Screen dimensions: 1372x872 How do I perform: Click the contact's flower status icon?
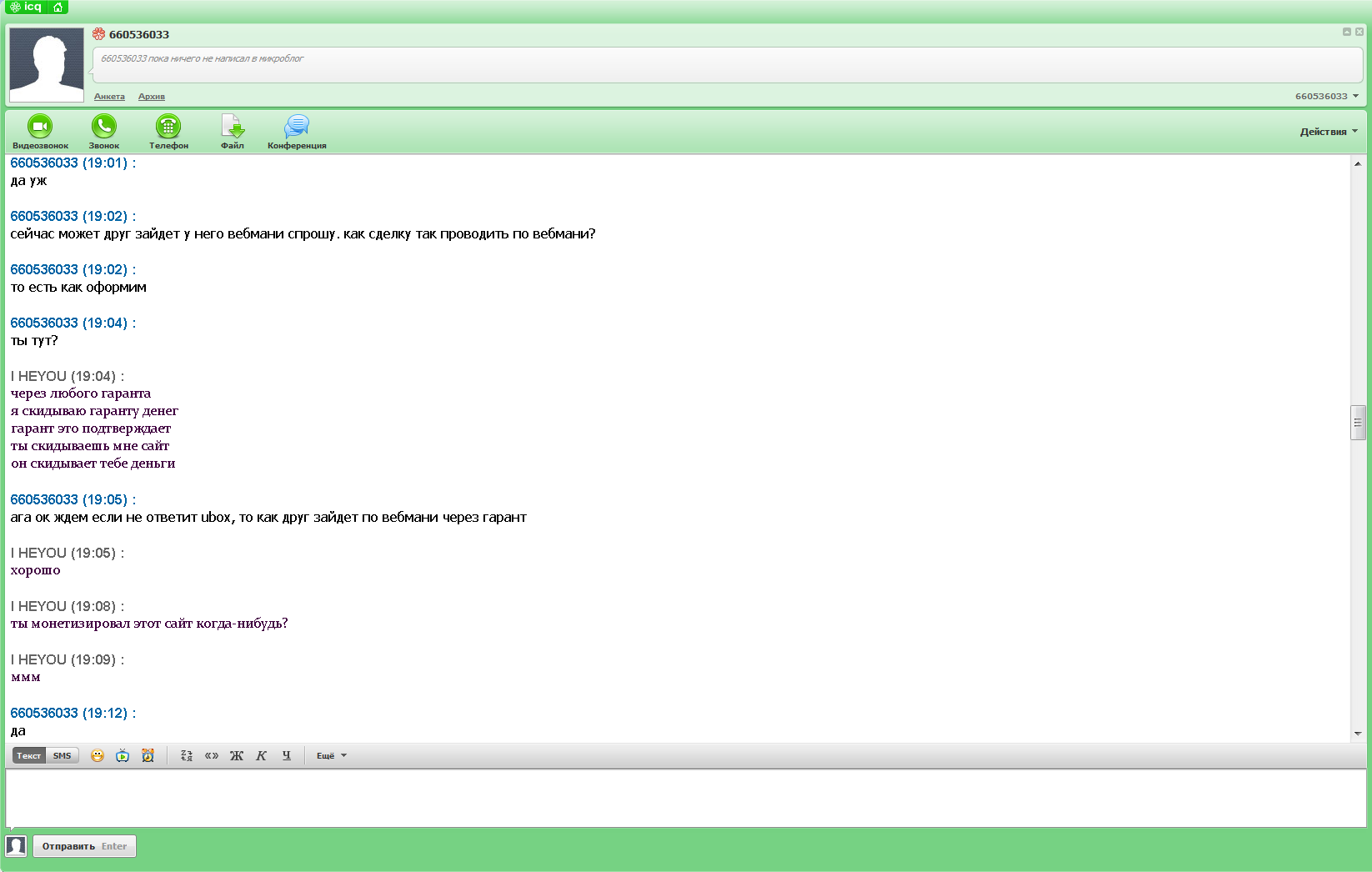click(x=98, y=34)
